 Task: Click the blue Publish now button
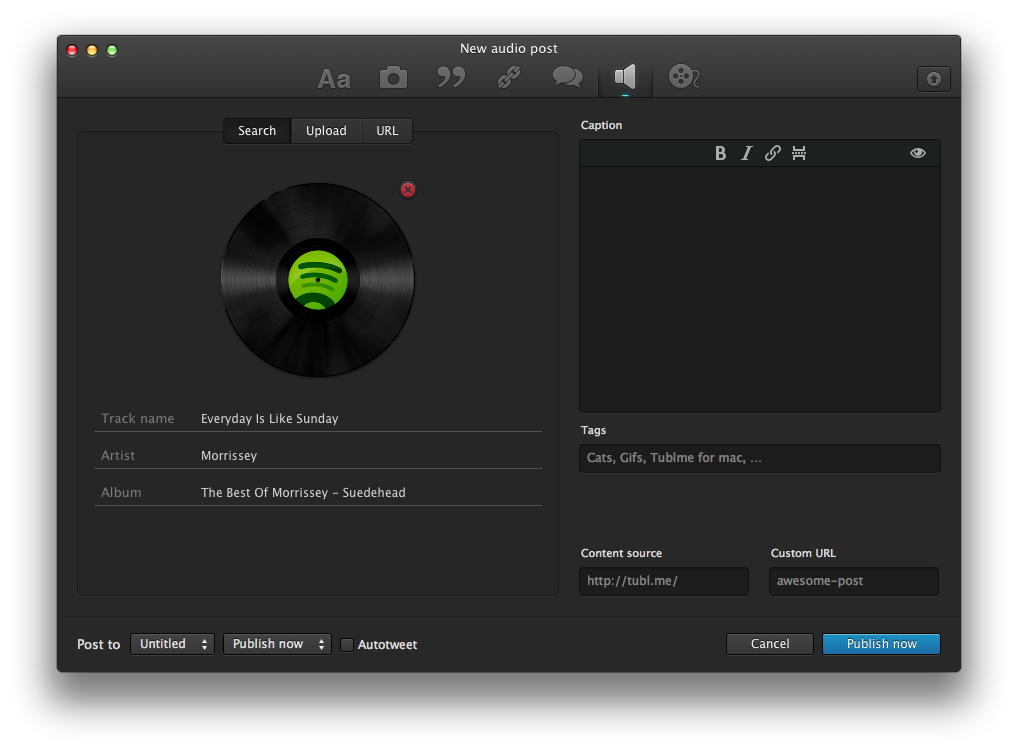point(881,644)
